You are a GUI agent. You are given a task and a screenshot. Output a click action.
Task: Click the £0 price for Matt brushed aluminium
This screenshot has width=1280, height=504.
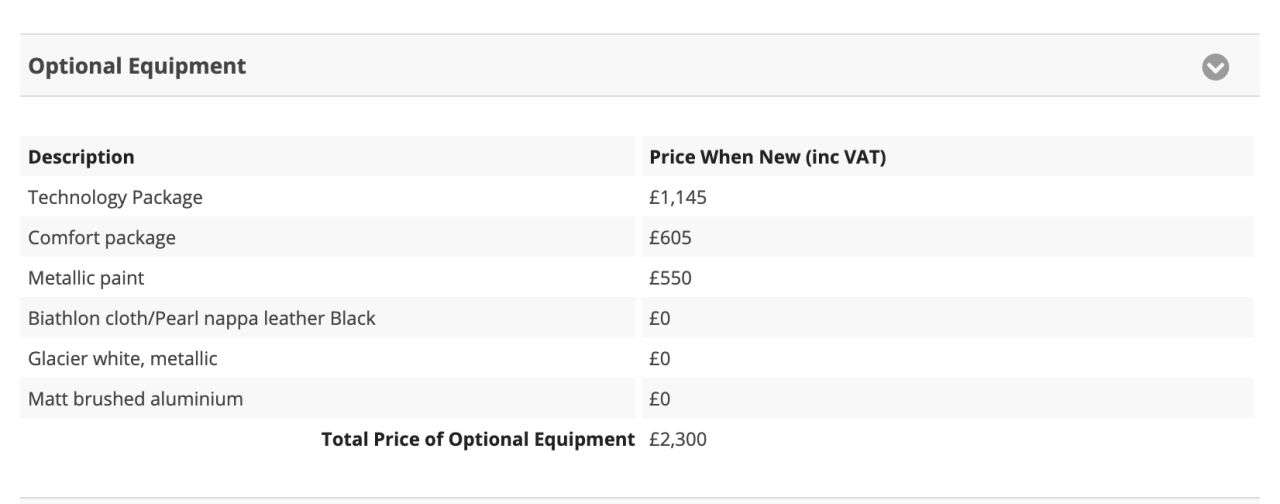[660, 399]
